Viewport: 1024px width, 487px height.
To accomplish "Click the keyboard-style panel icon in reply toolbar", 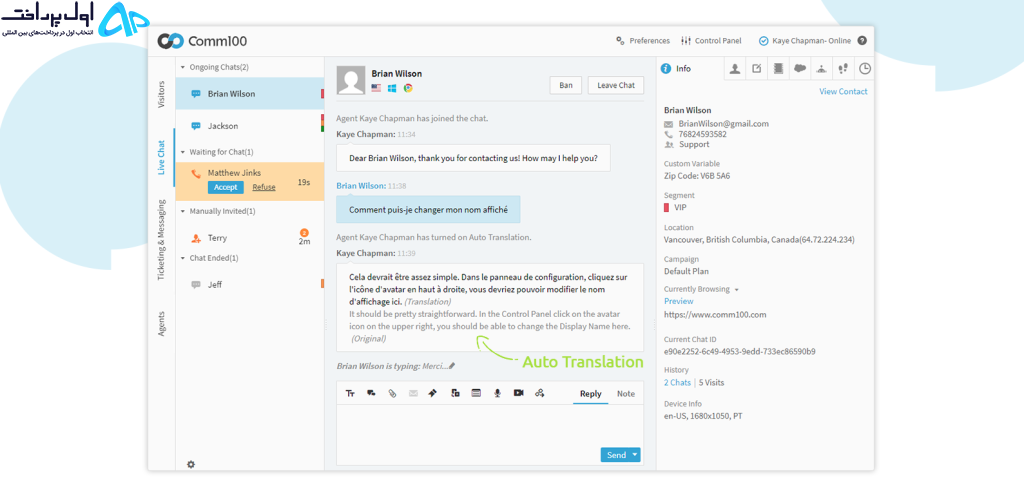I will 476,394.
